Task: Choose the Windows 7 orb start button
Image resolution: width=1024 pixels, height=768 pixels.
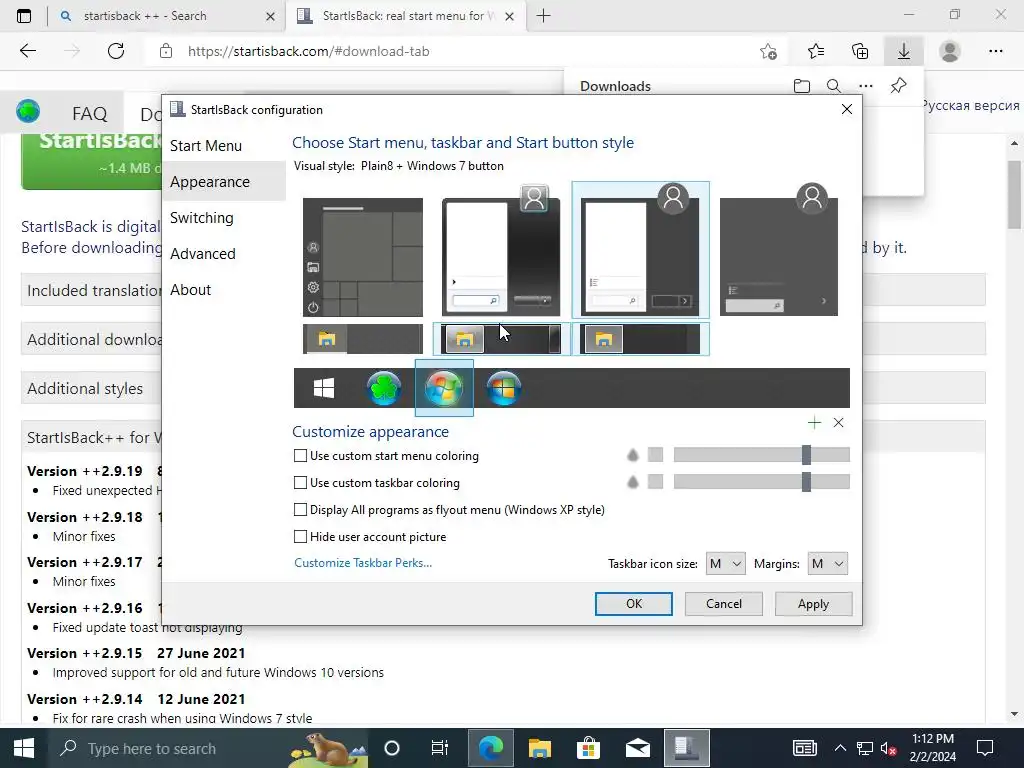Action: [x=444, y=388]
